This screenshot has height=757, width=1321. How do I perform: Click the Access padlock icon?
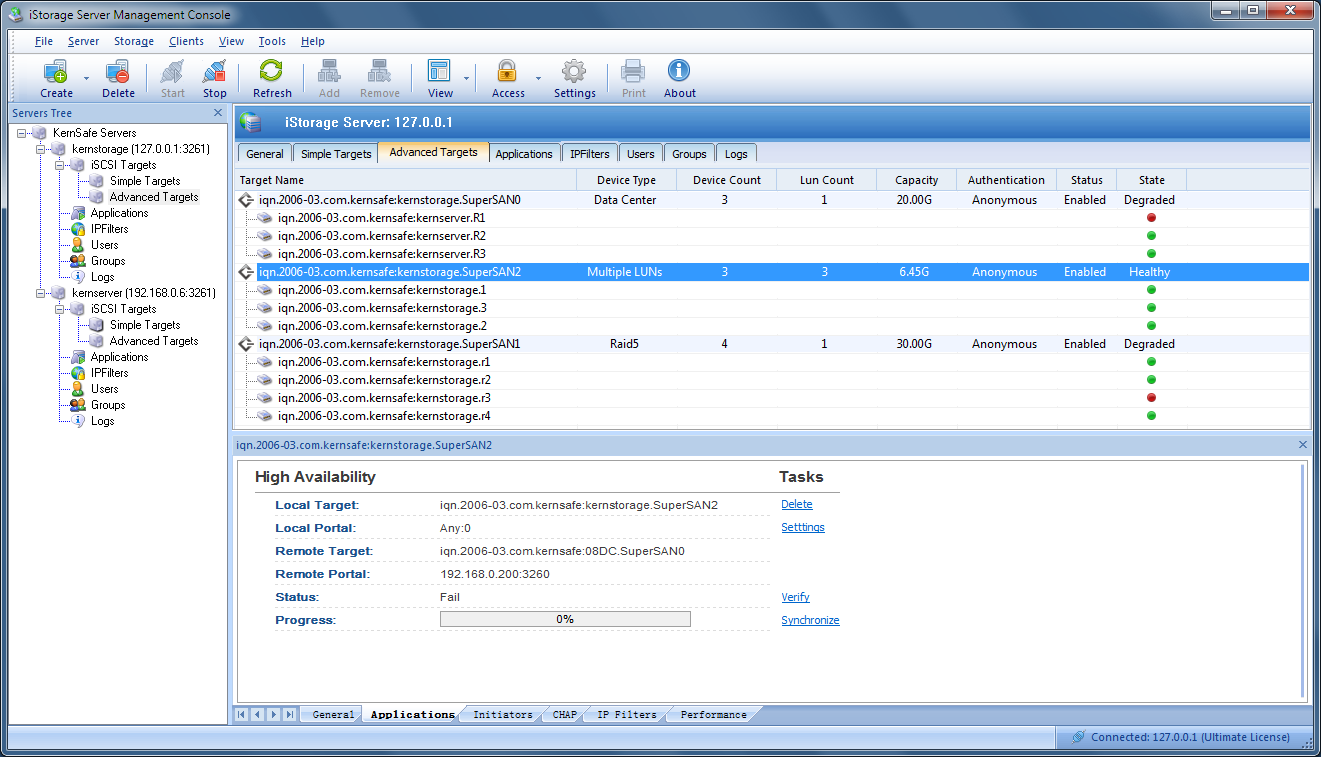508,72
